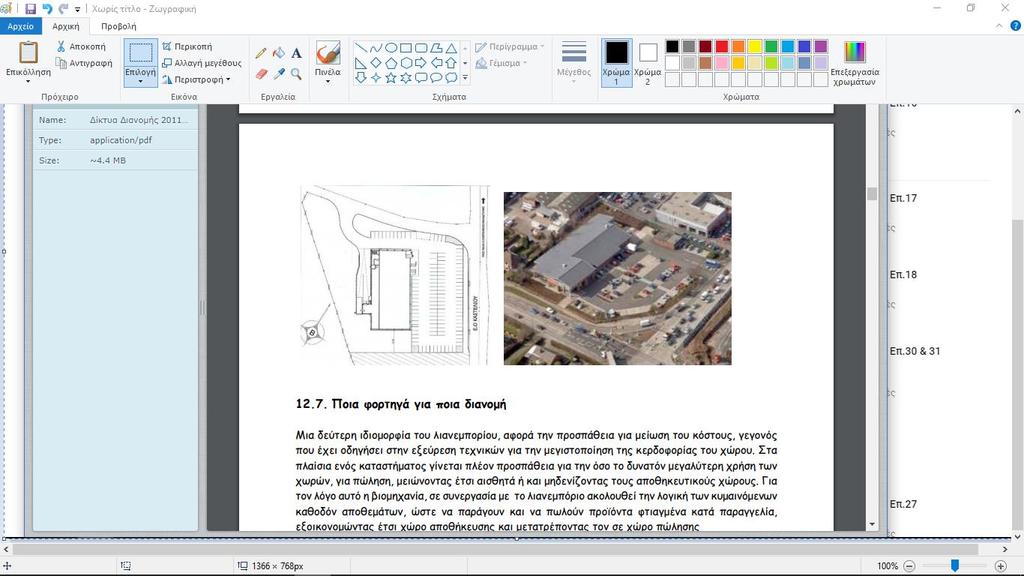Select the Pencil tool
The image size is (1024, 576).
coord(261,53)
